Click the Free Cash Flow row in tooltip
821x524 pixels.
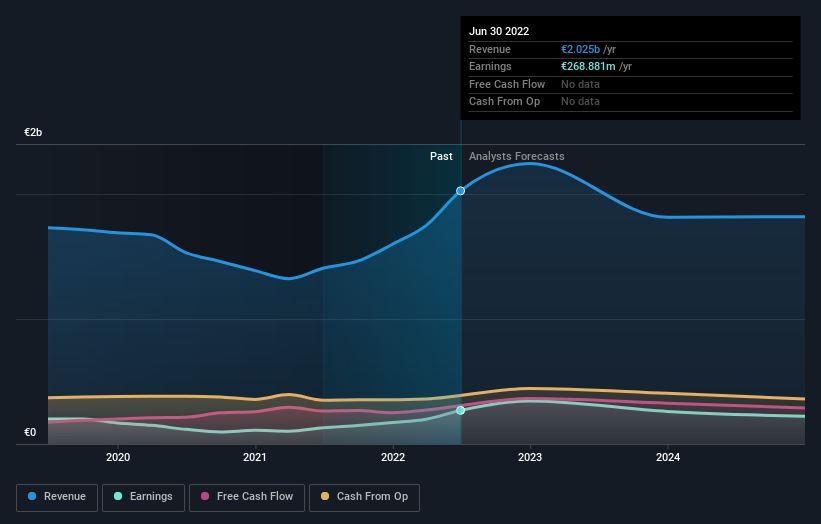pos(630,84)
